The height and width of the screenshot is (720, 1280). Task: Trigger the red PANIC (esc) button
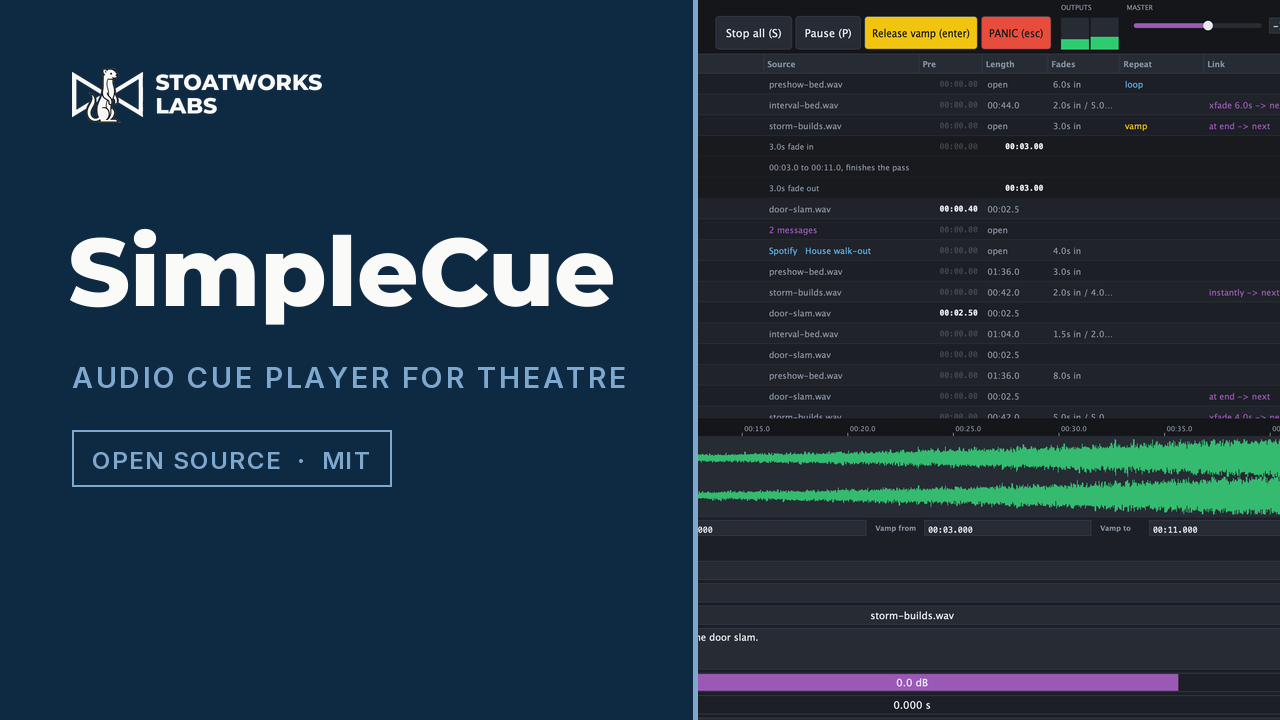[x=1016, y=33]
